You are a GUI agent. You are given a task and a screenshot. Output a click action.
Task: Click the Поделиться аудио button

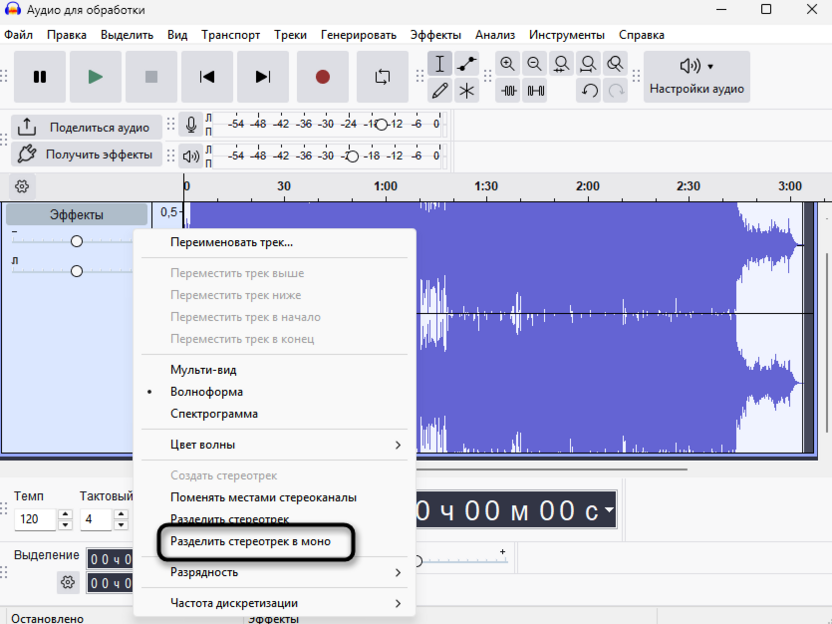[86, 127]
